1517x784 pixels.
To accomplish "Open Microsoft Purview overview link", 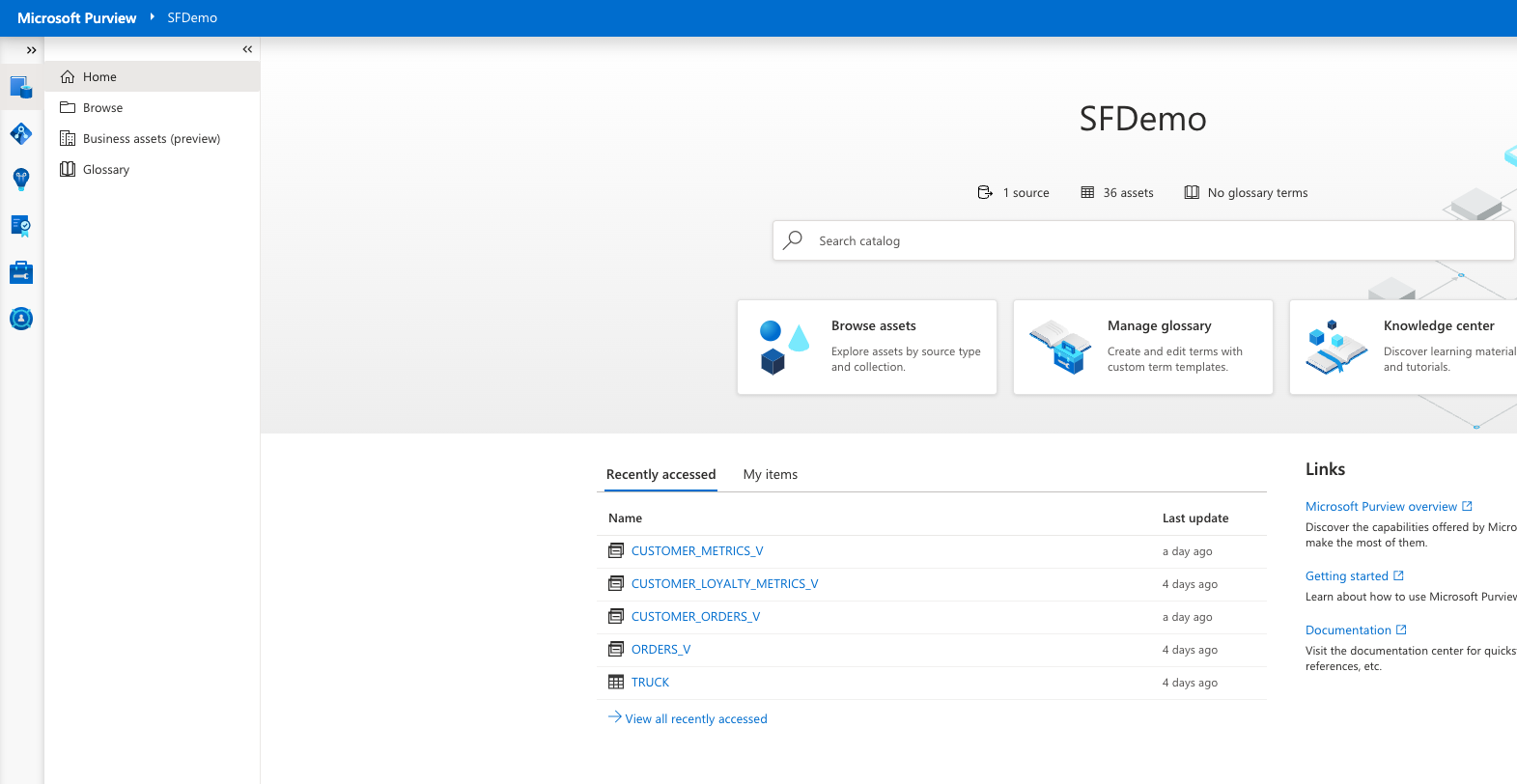I will pos(1380,507).
